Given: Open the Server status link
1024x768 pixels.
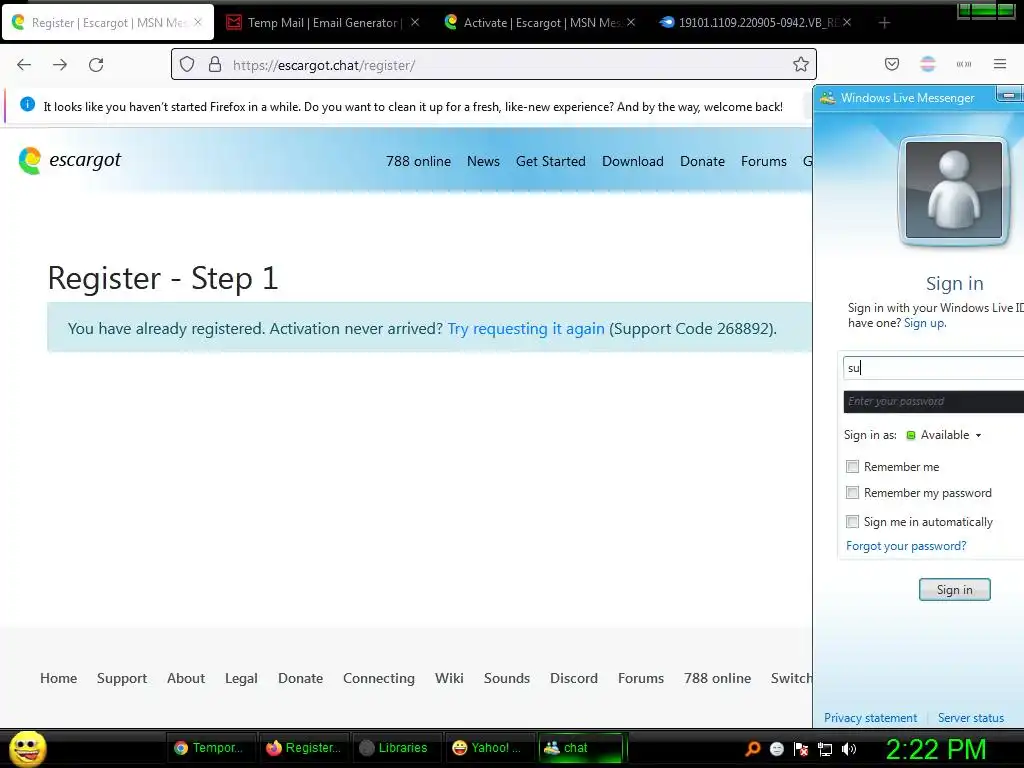Looking at the screenshot, I should (970, 718).
